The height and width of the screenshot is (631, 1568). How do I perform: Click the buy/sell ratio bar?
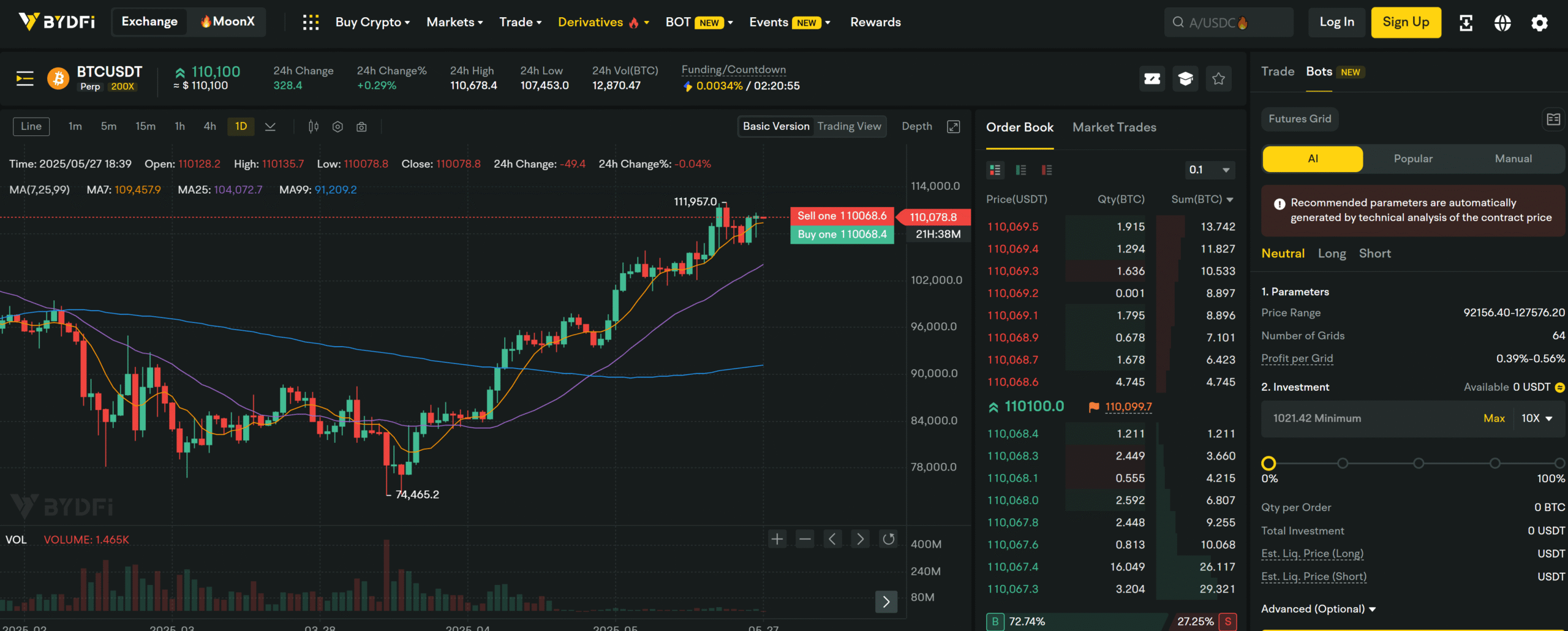[x=1111, y=622]
